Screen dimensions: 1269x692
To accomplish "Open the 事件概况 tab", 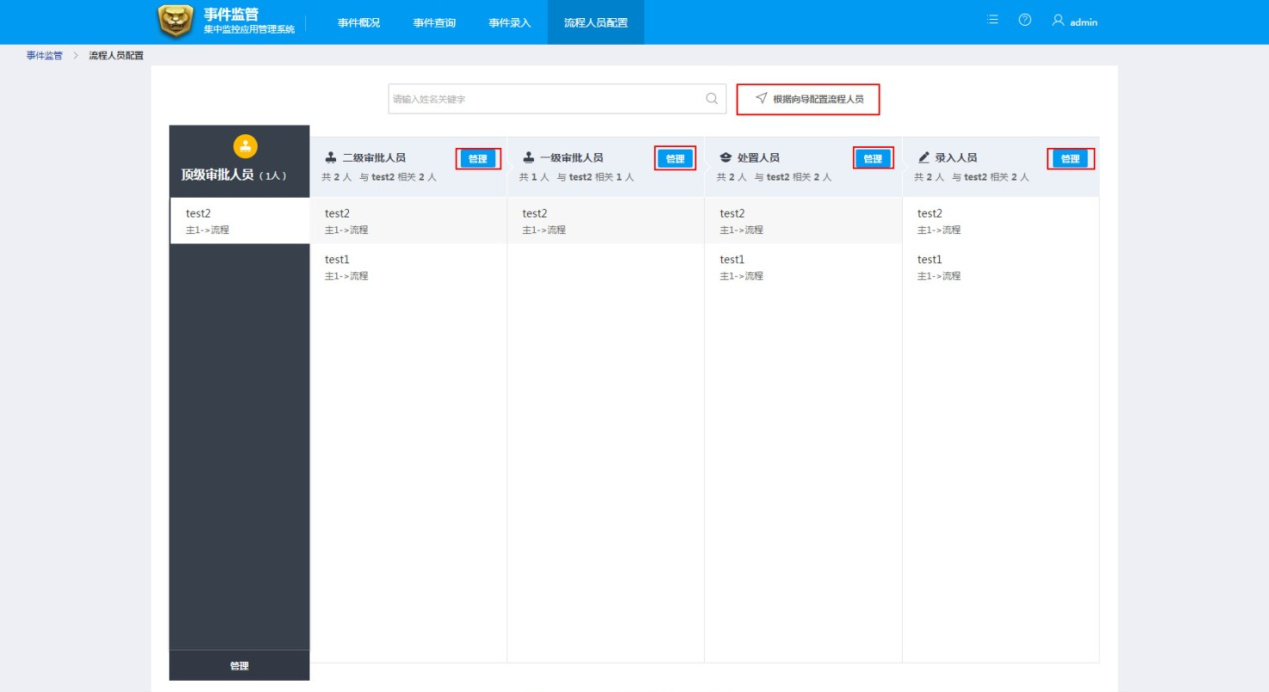I will 358,22.
